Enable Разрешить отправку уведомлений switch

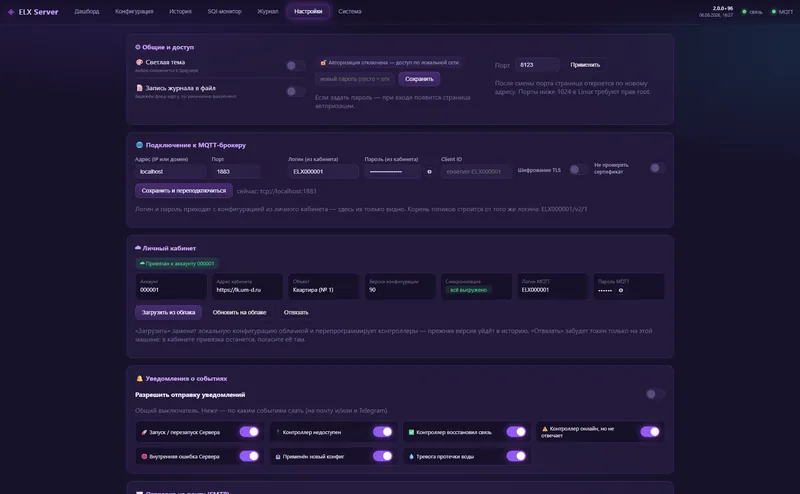[655, 394]
